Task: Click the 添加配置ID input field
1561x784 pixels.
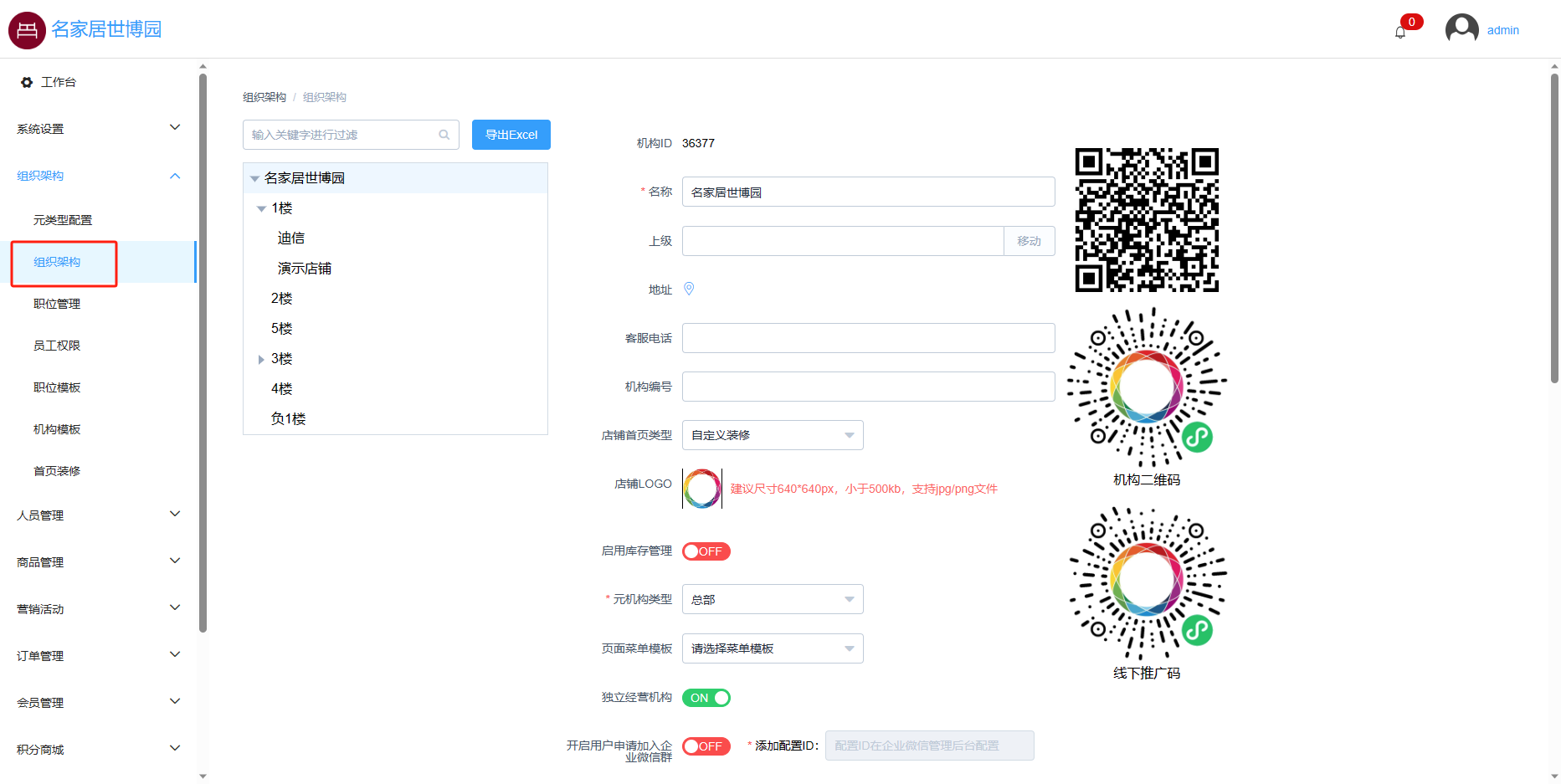Action: click(x=929, y=746)
